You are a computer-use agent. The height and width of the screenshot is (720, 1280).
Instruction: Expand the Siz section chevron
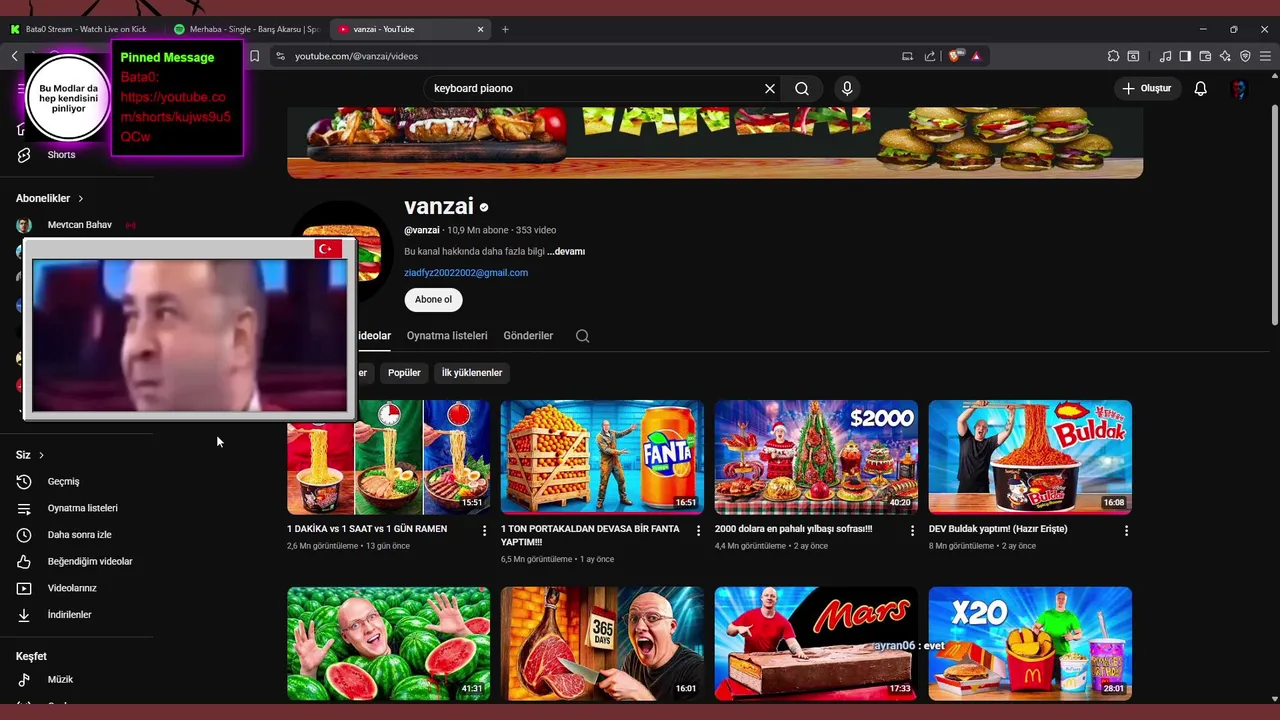(41, 455)
